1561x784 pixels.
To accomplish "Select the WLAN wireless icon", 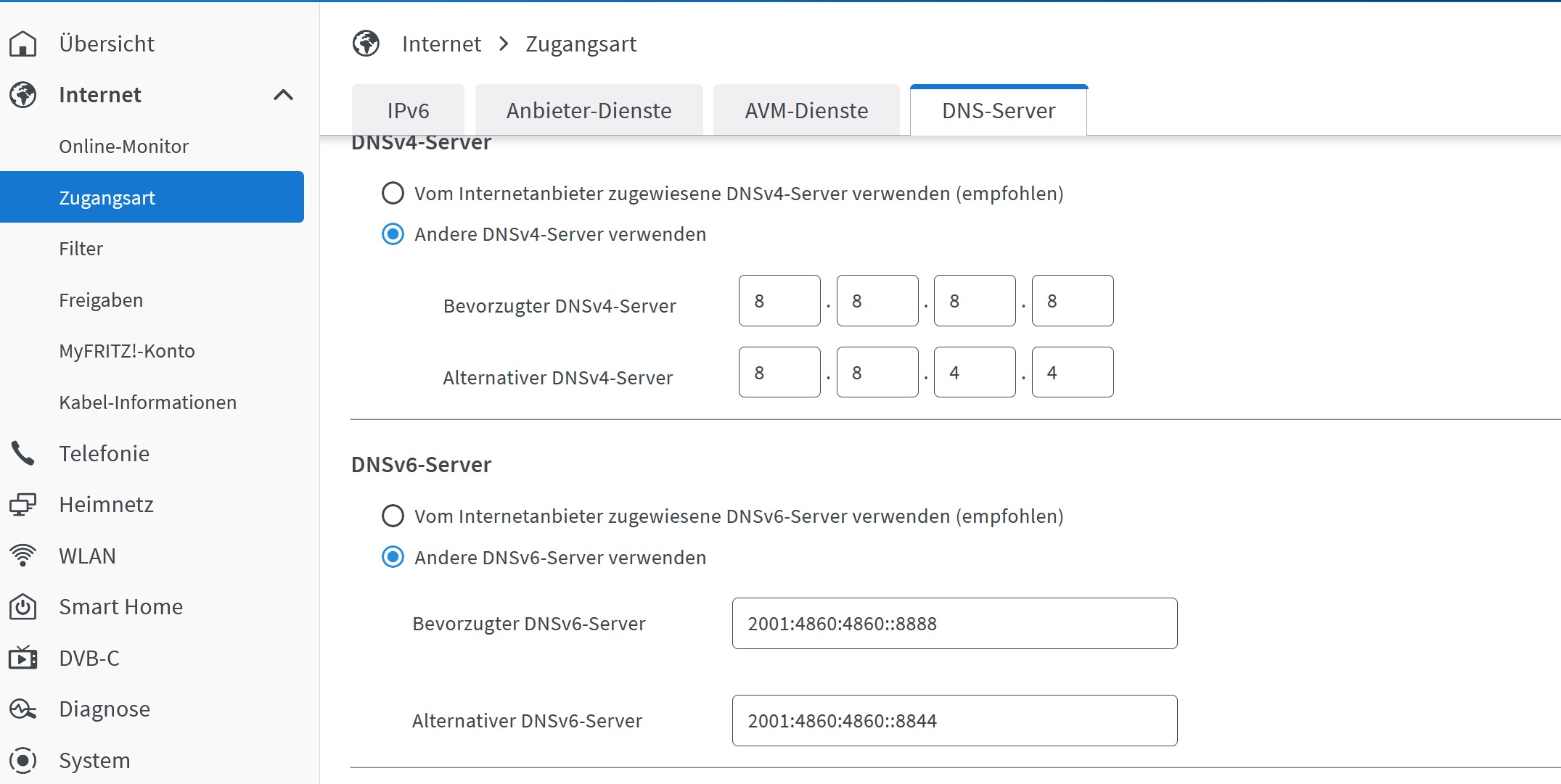I will pos(22,555).
